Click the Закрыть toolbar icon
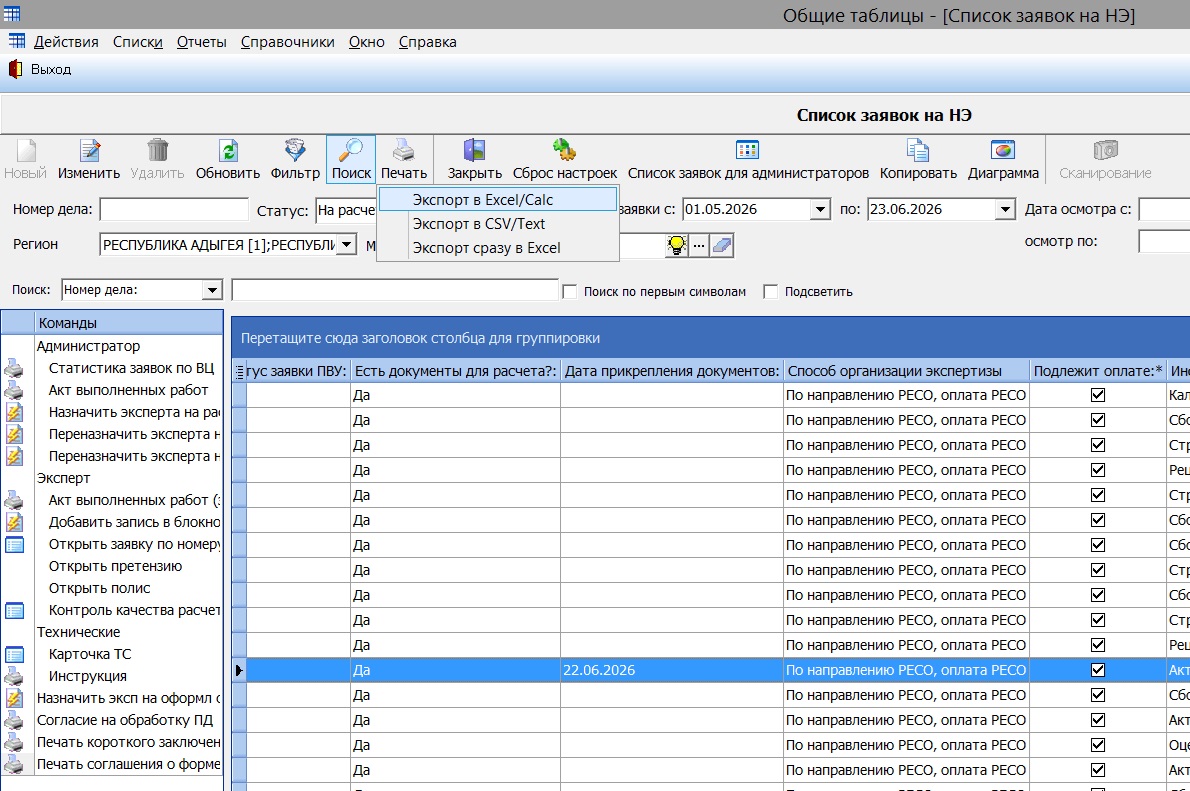1190x791 pixels. [x=474, y=159]
